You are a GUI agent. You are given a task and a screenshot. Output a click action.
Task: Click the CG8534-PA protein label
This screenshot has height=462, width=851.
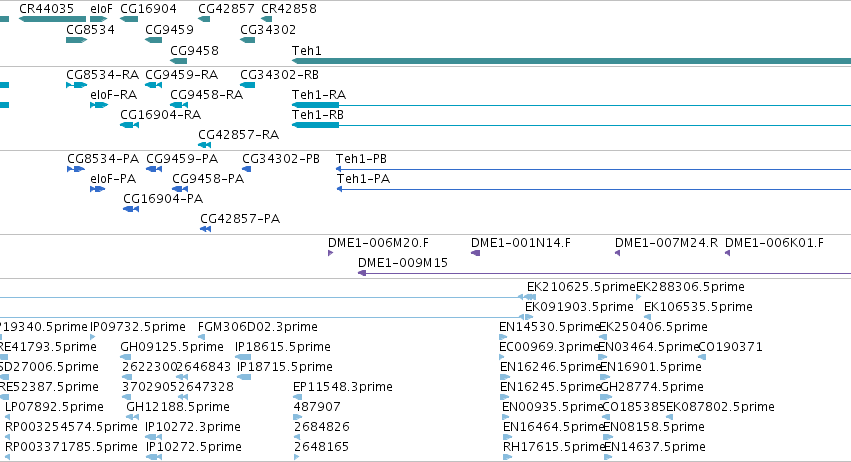(103, 159)
